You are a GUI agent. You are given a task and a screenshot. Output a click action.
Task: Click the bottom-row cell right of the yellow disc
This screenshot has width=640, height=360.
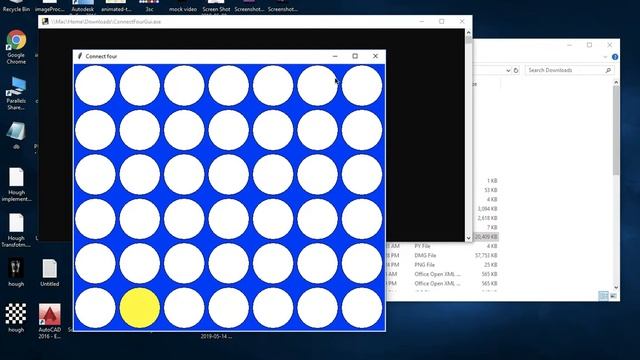[184, 308]
